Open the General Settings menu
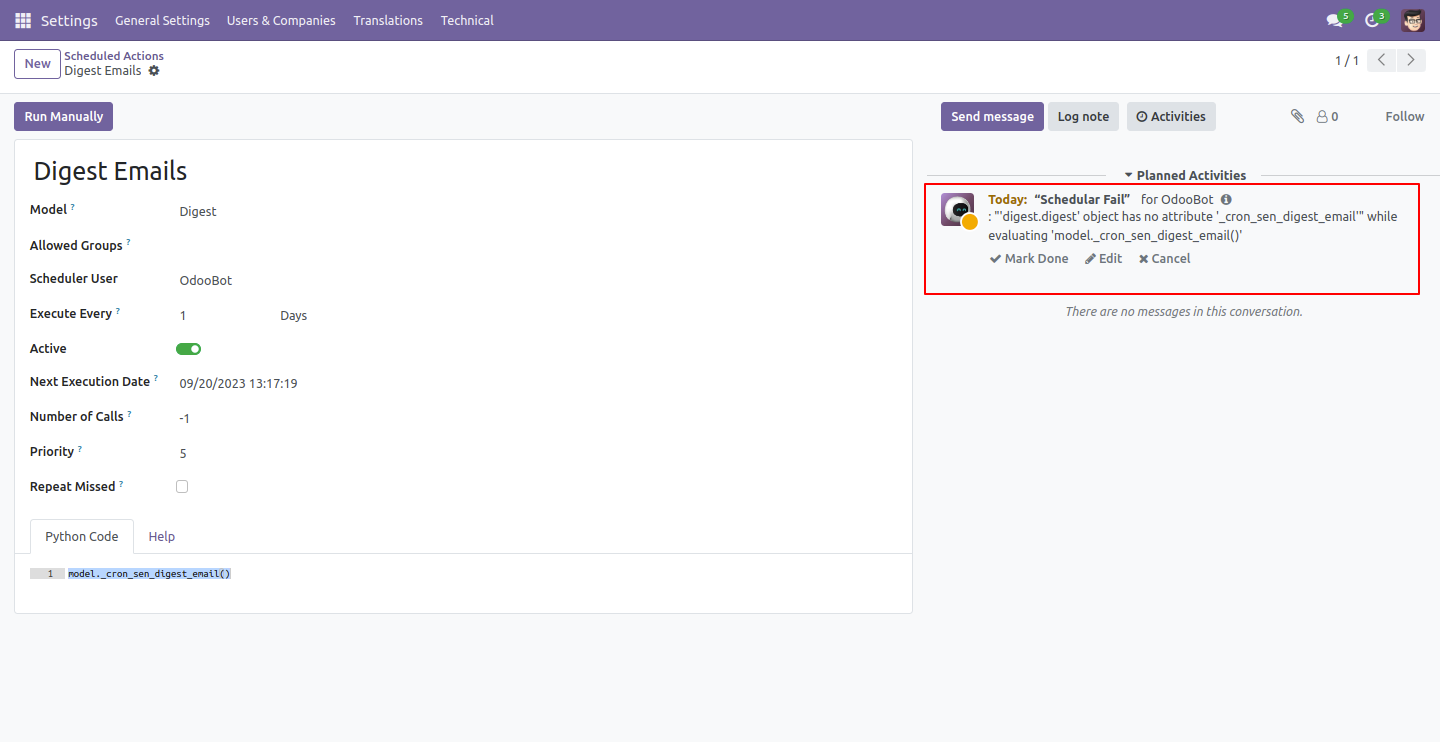 tap(162, 20)
